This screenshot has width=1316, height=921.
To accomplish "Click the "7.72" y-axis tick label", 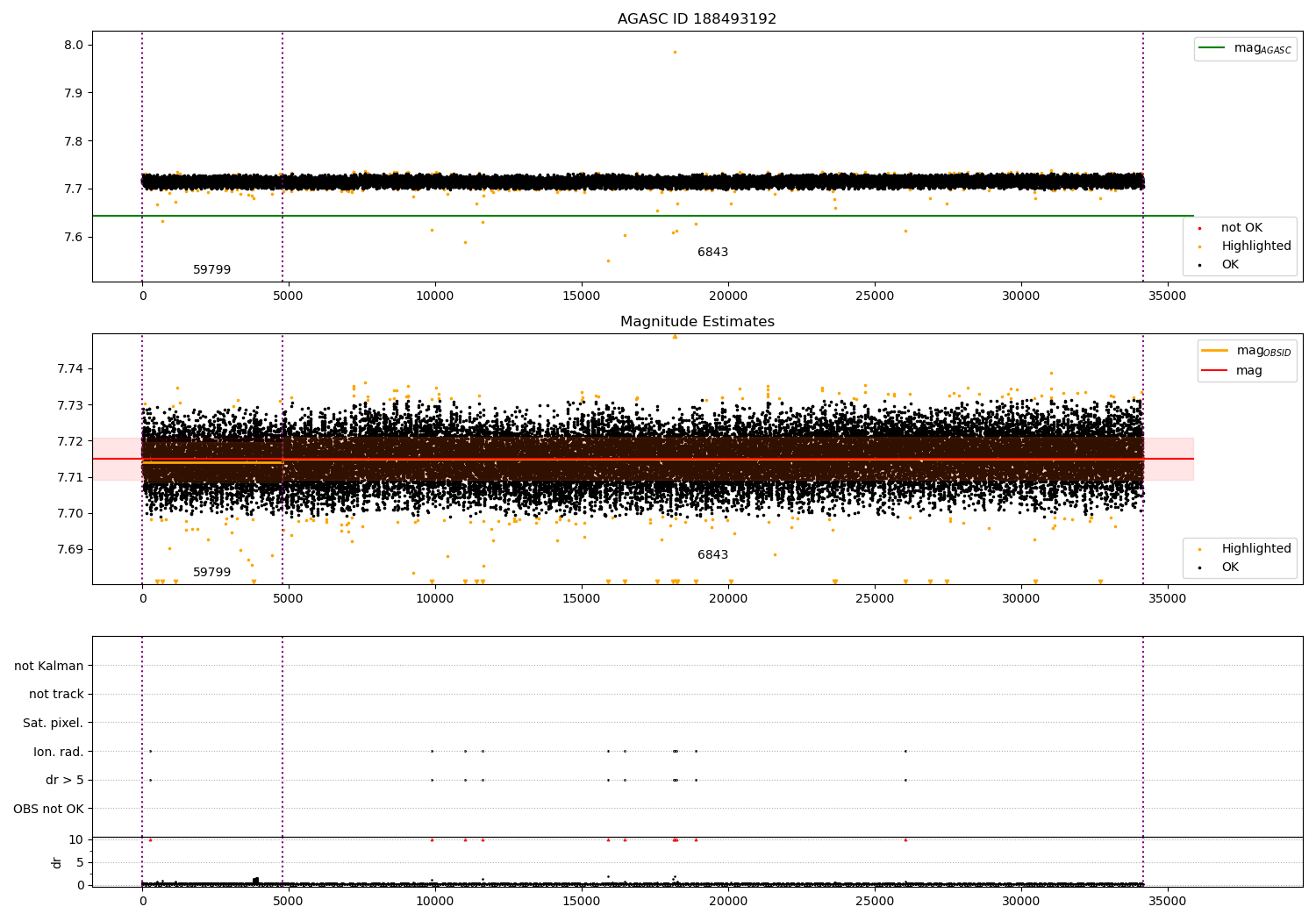I will 70,441.
